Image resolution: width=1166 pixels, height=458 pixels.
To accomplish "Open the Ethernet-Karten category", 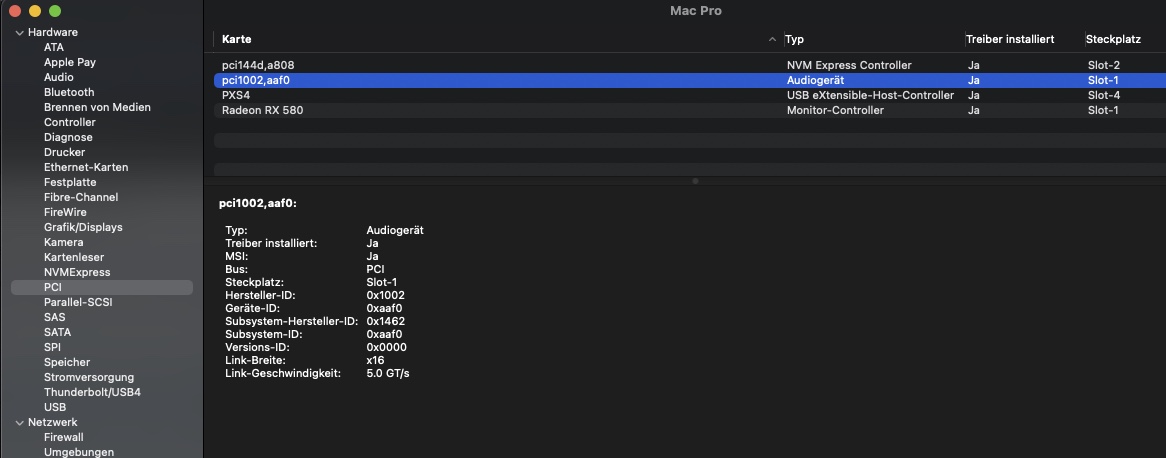I will pos(86,167).
